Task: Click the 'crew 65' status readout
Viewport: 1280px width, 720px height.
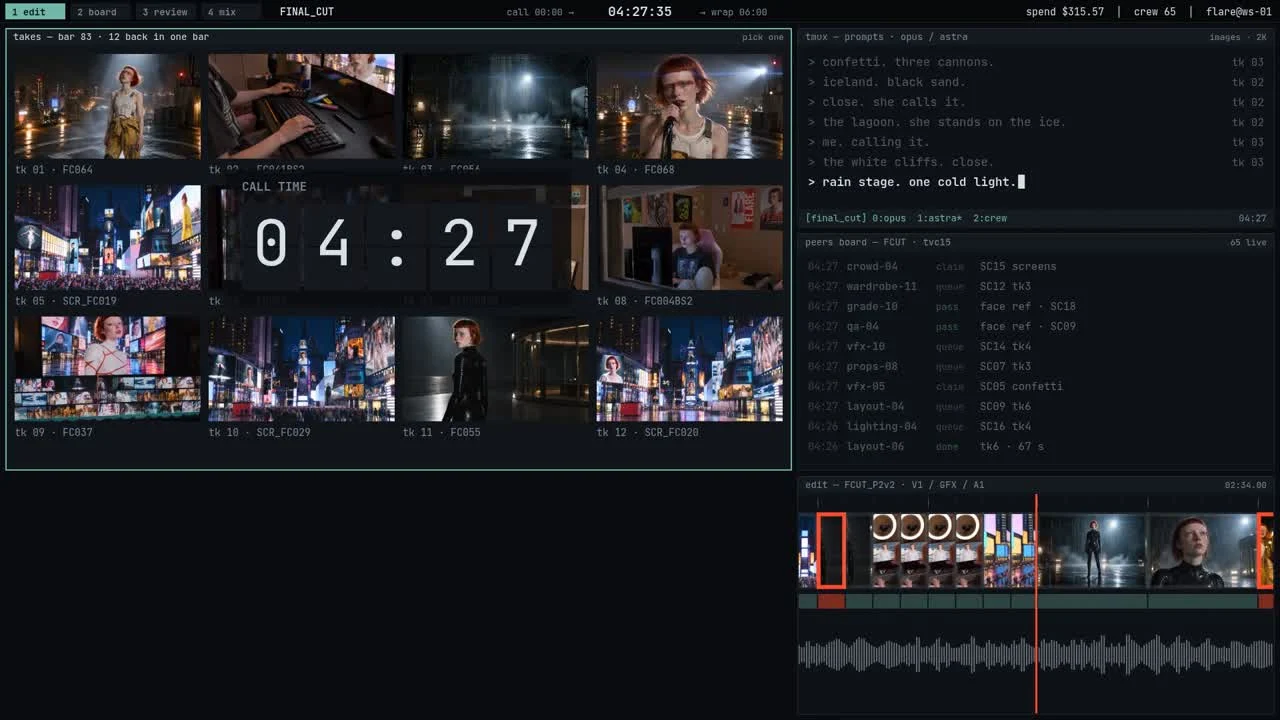Action: (1154, 12)
